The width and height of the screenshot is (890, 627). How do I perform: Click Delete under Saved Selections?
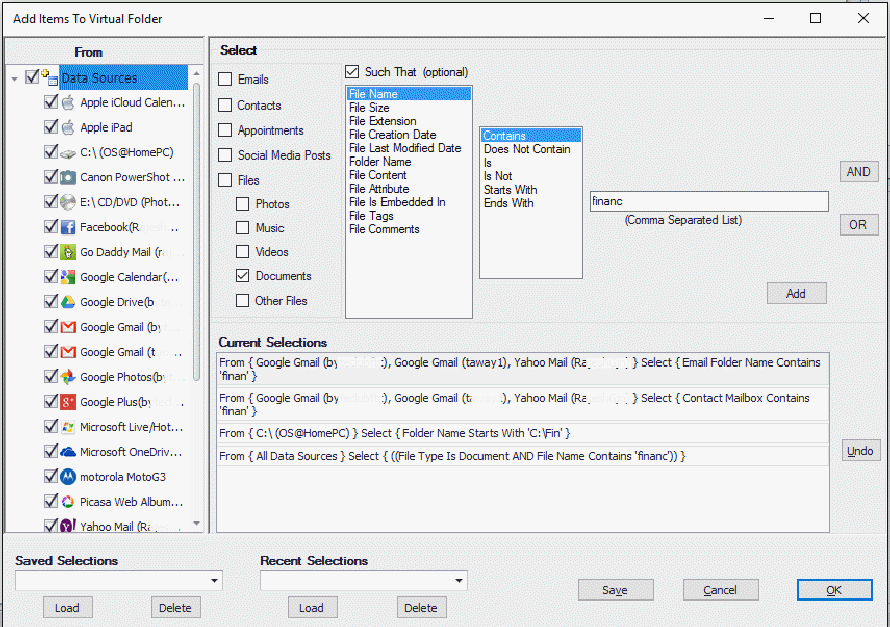tap(175, 608)
